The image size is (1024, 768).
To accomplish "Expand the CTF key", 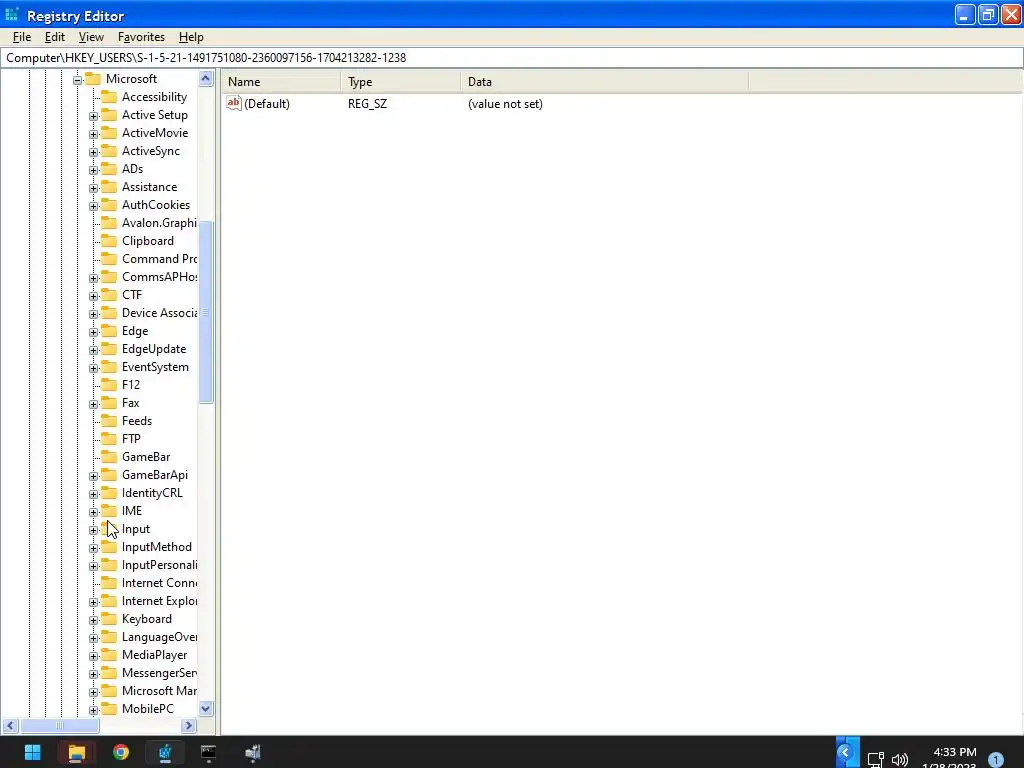I will pyautogui.click(x=93, y=296).
